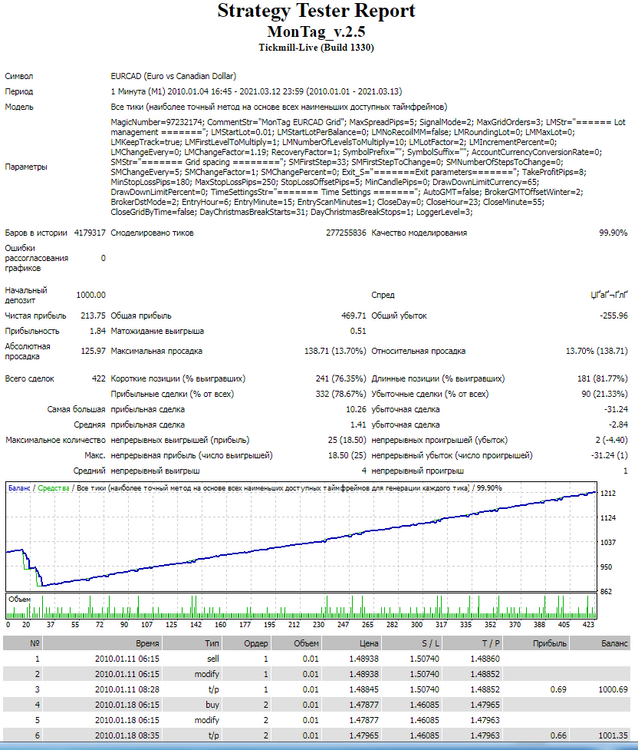Click the 'Смоделировано тиков' label
The height and width of the screenshot is (750, 638).
point(152,233)
